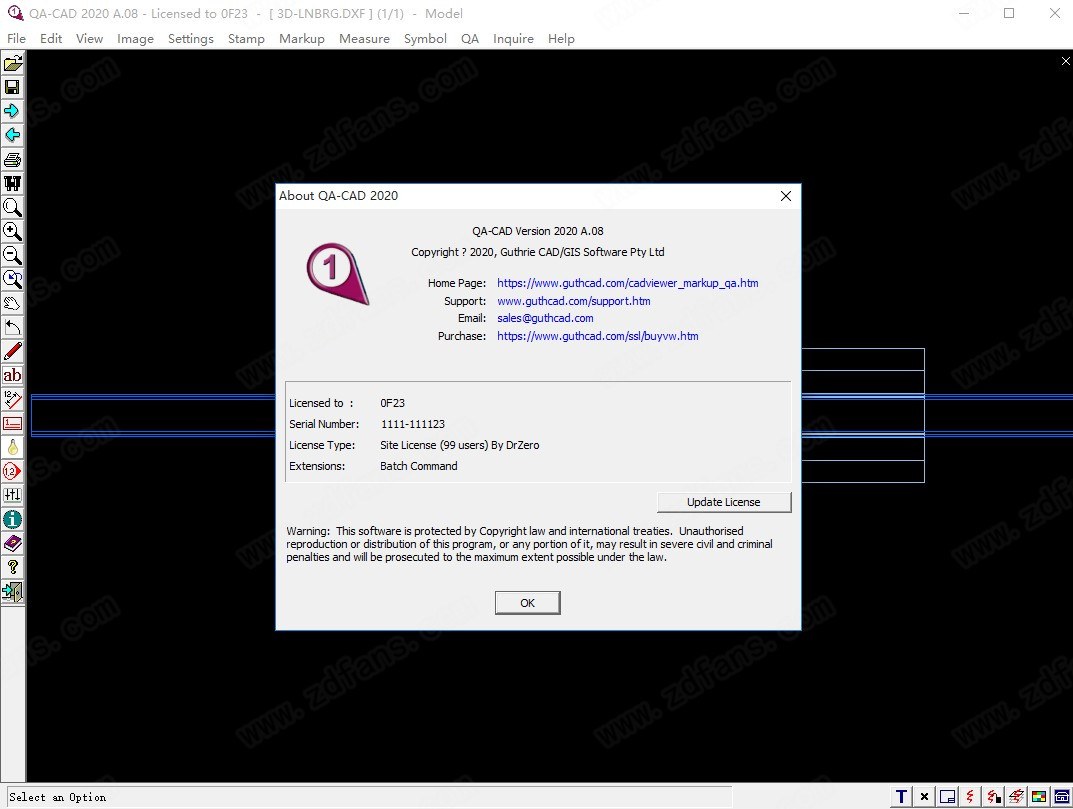Select the dimension measure tool icon

pyautogui.click(x=12, y=399)
